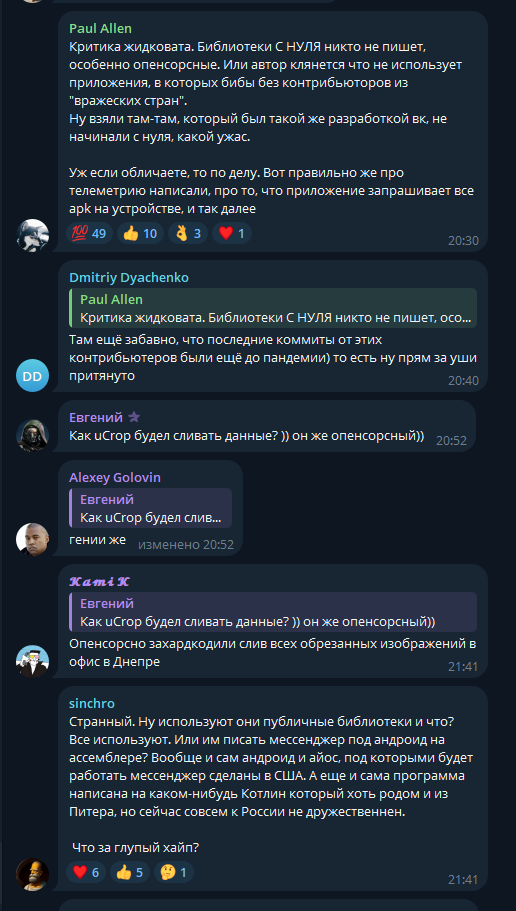Viewport: 516px width, 911px height.
Task: Open sinchro's avatar picture
Action: pyautogui.click(x=33, y=874)
